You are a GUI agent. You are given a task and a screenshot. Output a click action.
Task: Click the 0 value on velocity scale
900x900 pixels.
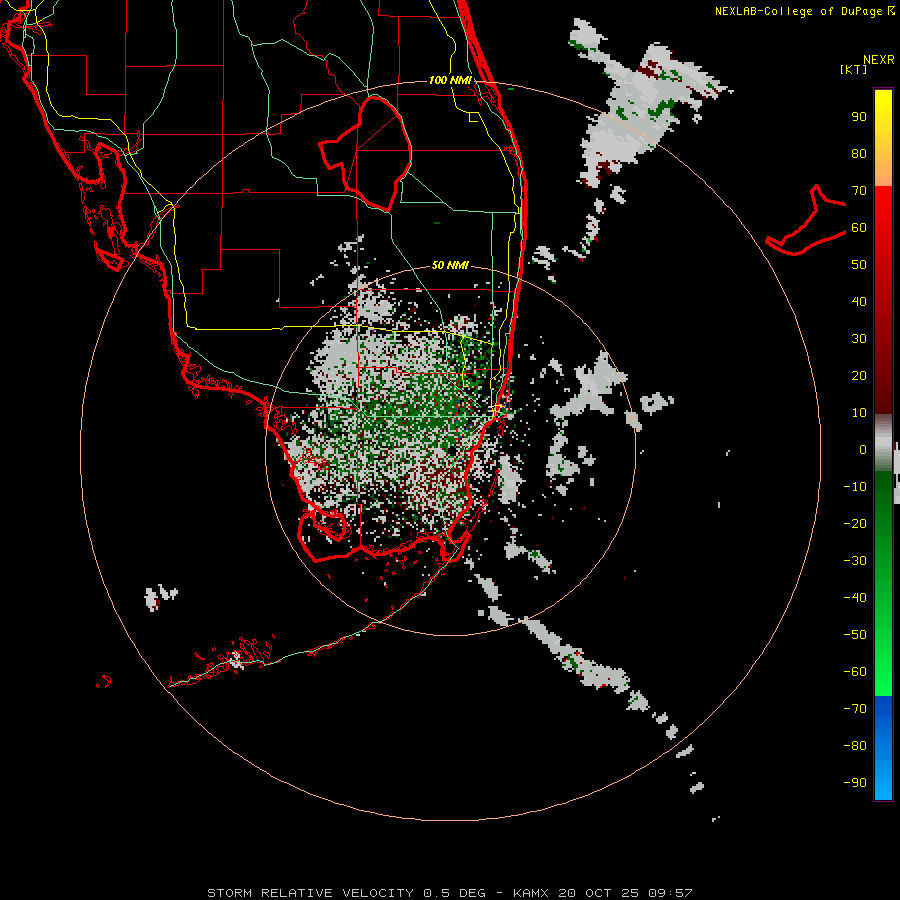pyautogui.click(x=863, y=450)
